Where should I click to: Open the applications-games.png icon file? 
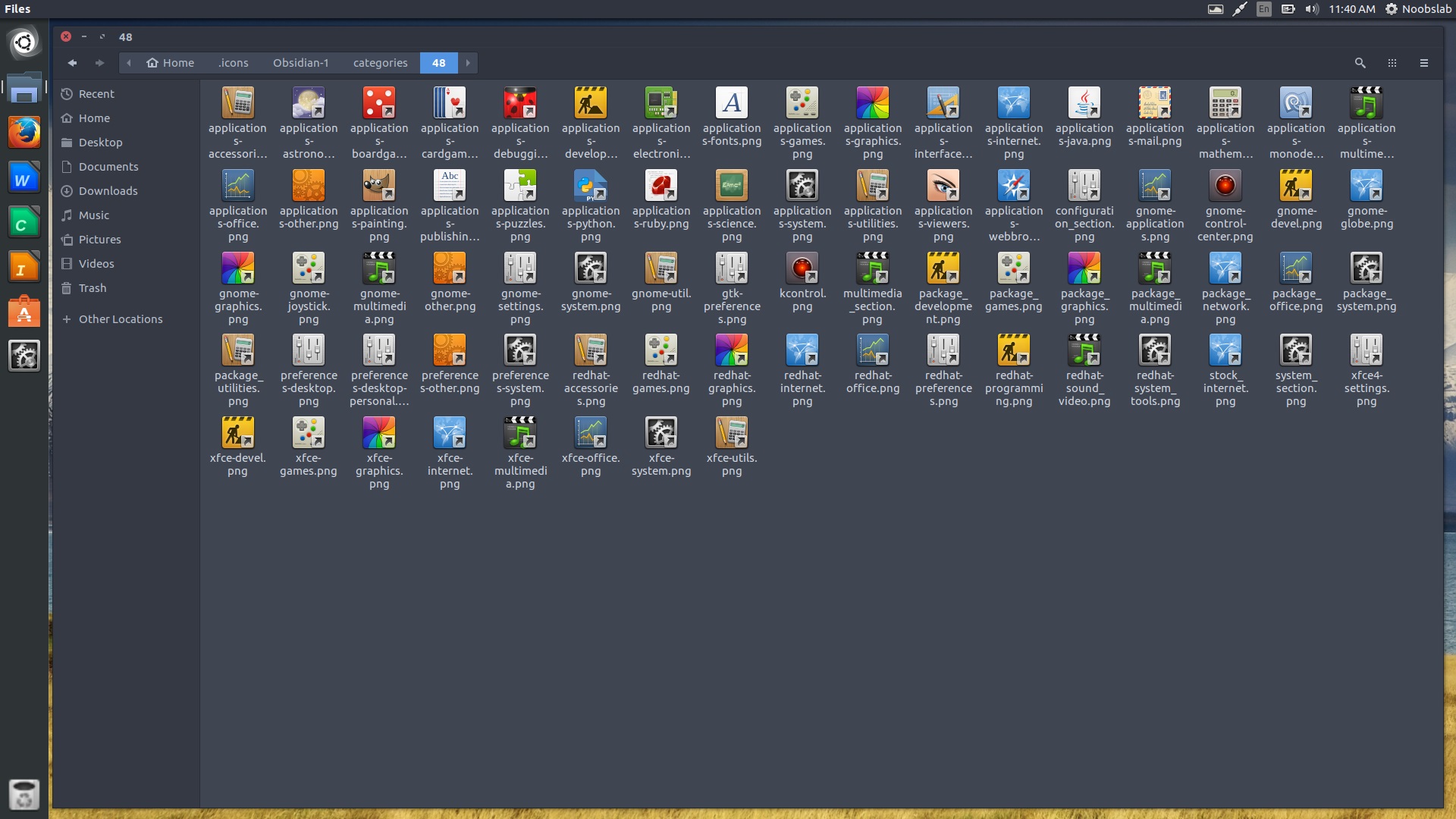click(x=802, y=103)
